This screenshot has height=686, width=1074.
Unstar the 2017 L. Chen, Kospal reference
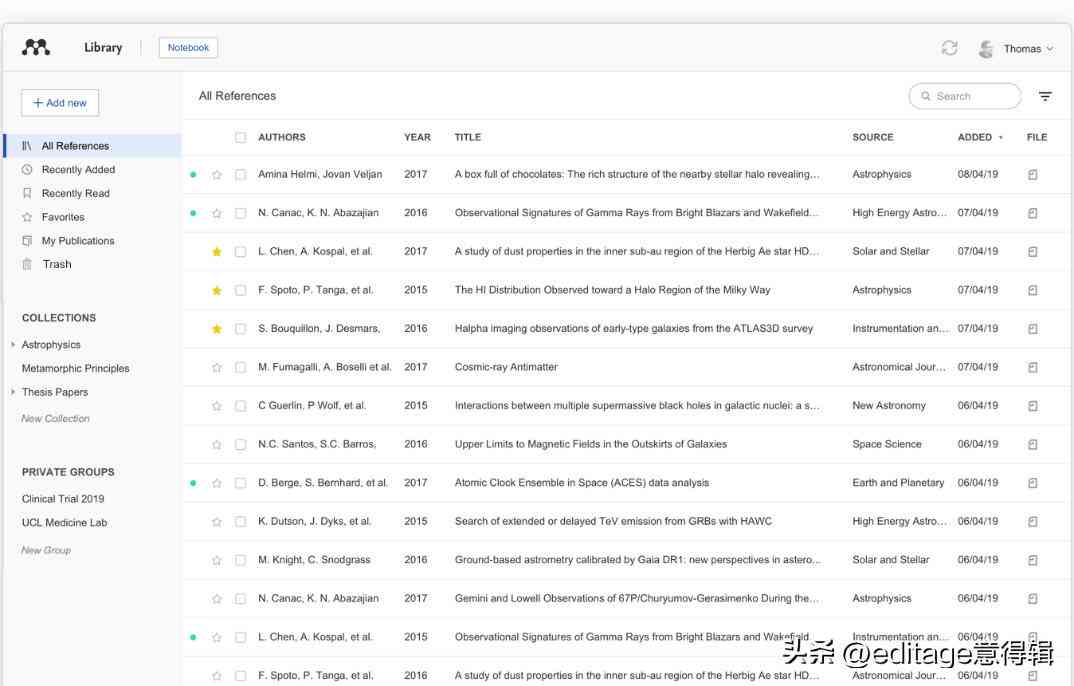coord(217,252)
